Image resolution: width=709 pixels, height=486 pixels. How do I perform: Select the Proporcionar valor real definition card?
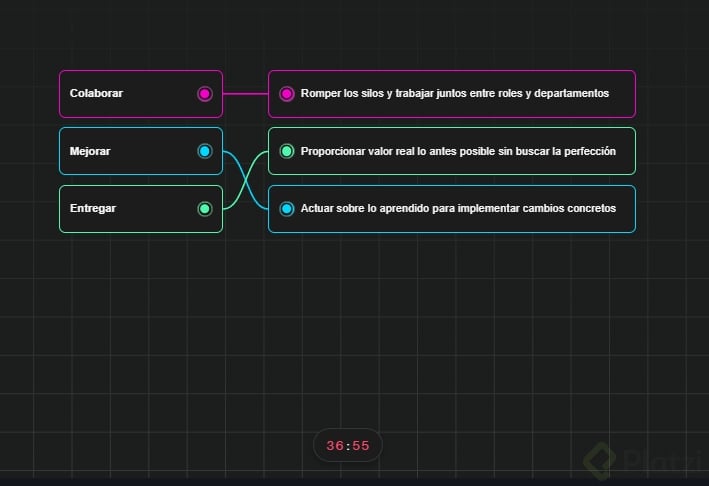coord(452,151)
